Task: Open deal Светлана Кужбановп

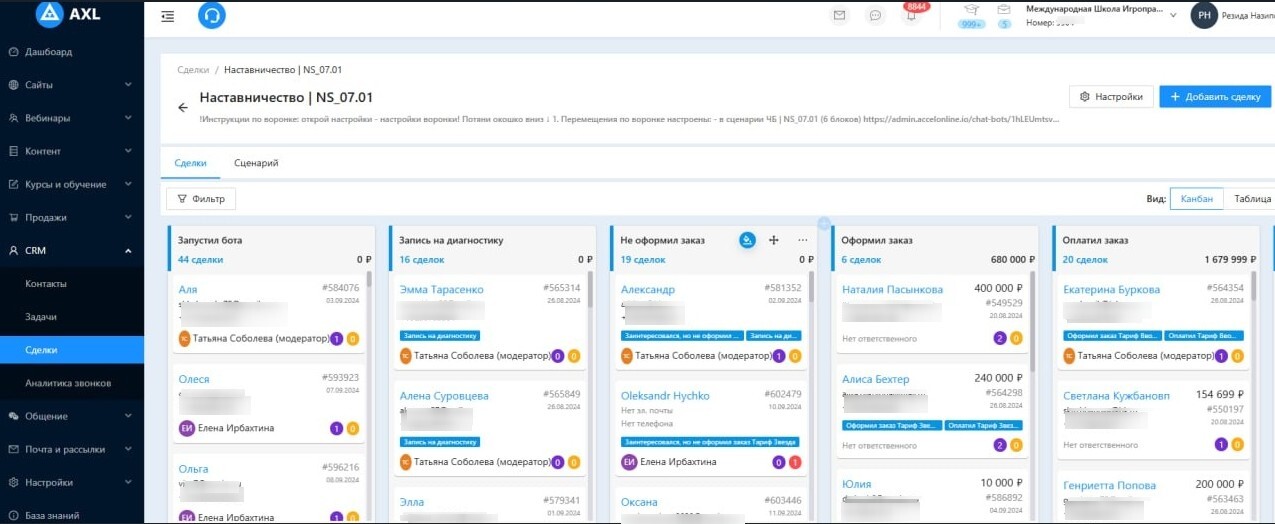Action: tap(1116, 396)
